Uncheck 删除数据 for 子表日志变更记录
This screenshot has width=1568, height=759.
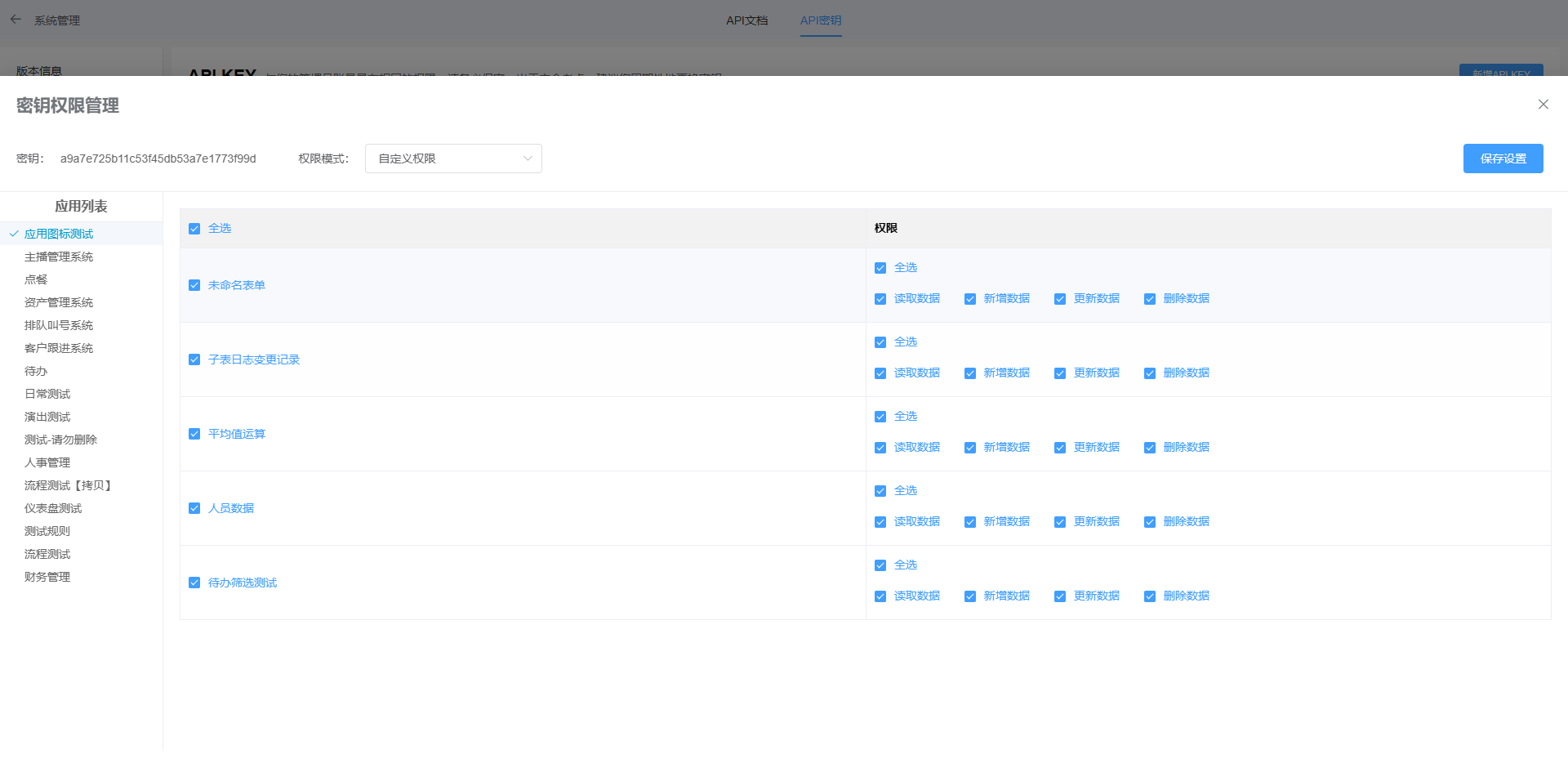pyautogui.click(x=1150, y=373)
